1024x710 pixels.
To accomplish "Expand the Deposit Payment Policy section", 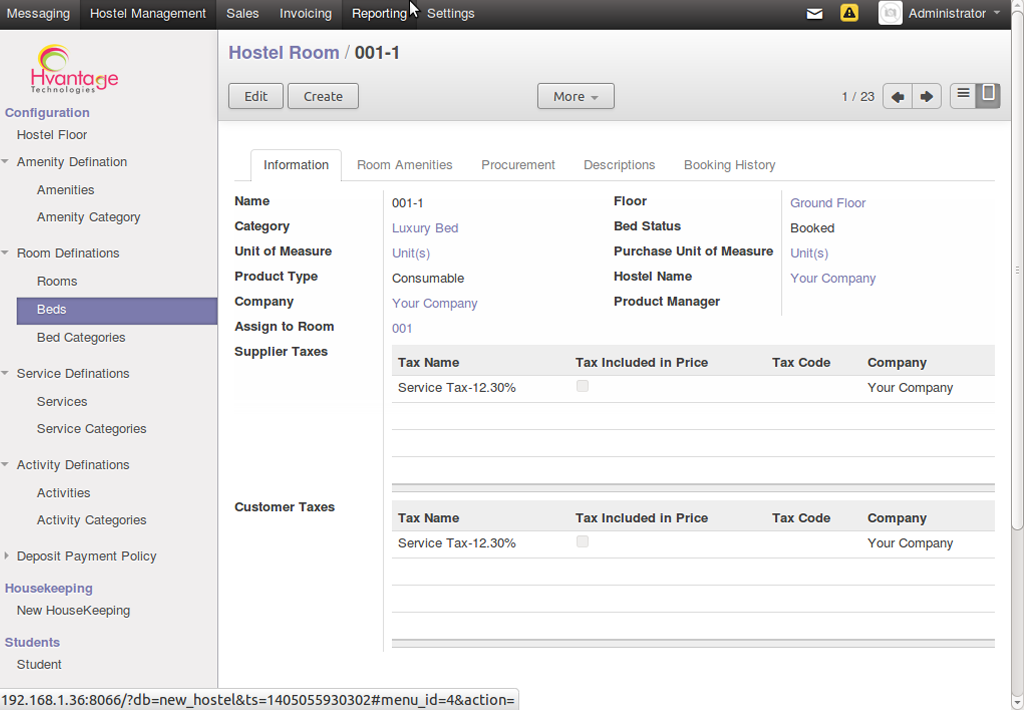I will [x=6, y=556].
